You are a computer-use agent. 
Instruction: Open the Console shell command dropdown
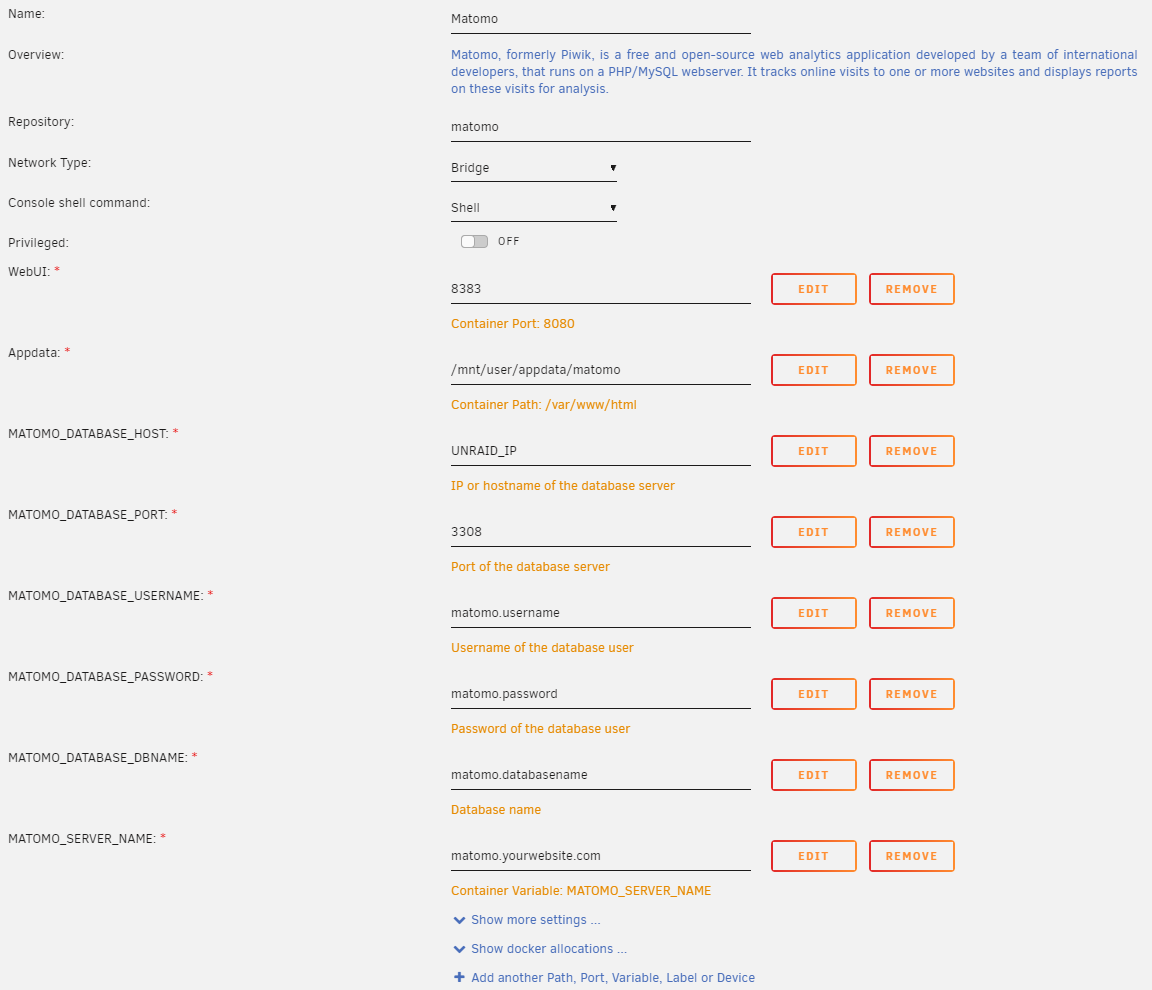pyautogui.click(x=533, y=208)
